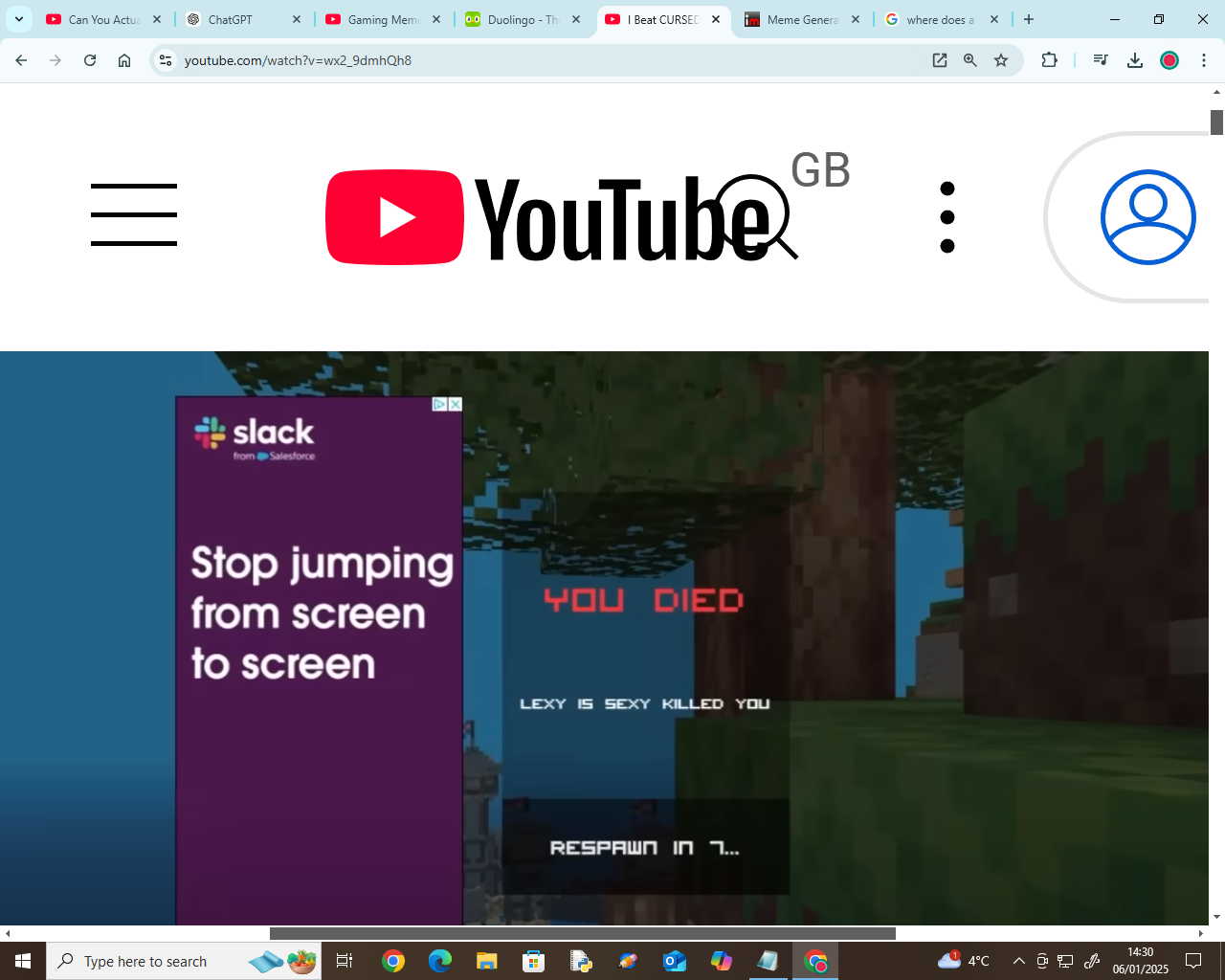The image size is (1225, 980).
Task: Open the Chrome downloads icon
Action: pyautogui.click(x=1135, y=60)
